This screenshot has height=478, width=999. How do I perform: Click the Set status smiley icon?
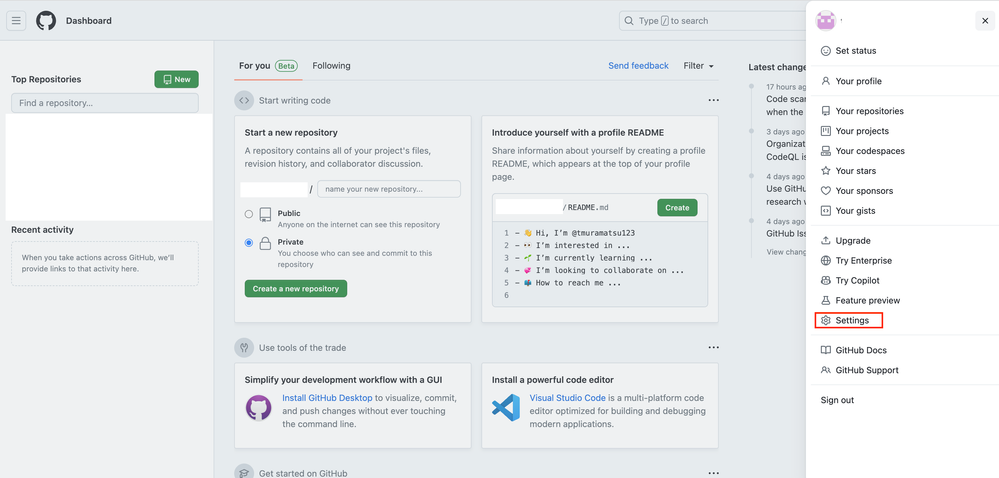click(x=826, y=51)
